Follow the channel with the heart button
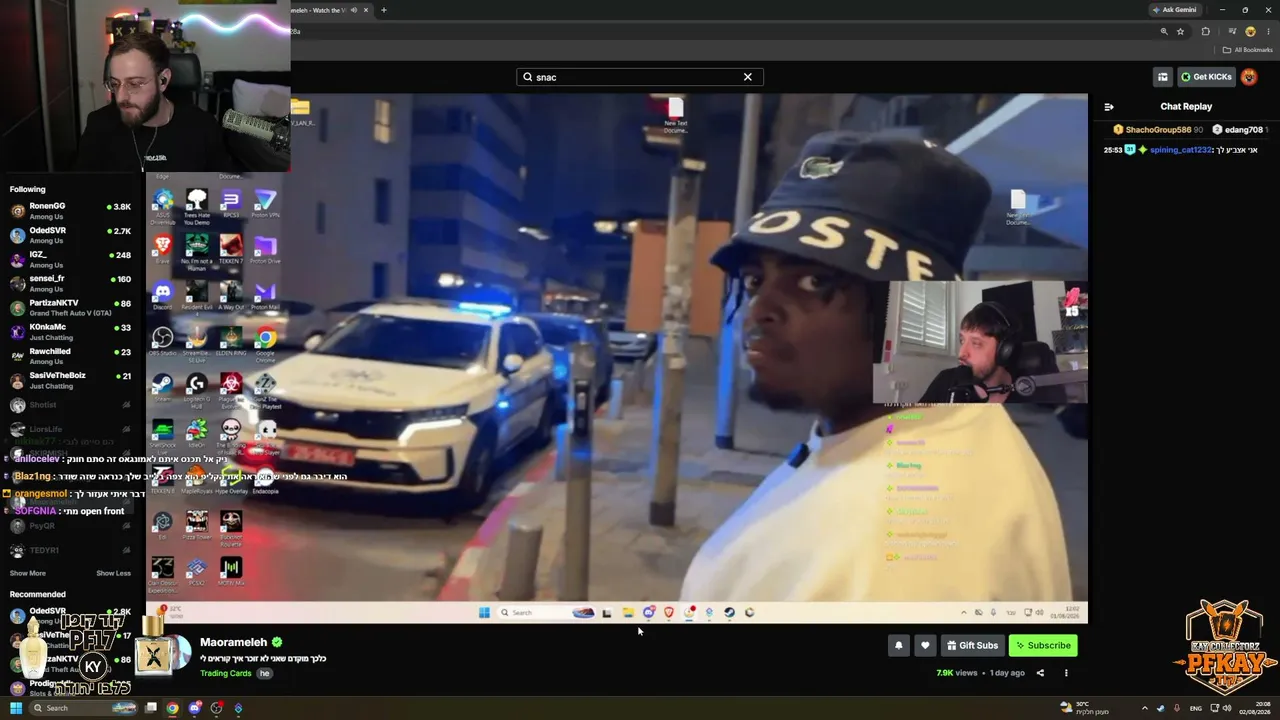This screenshot has width=1280, height=720. coord(925,645)
